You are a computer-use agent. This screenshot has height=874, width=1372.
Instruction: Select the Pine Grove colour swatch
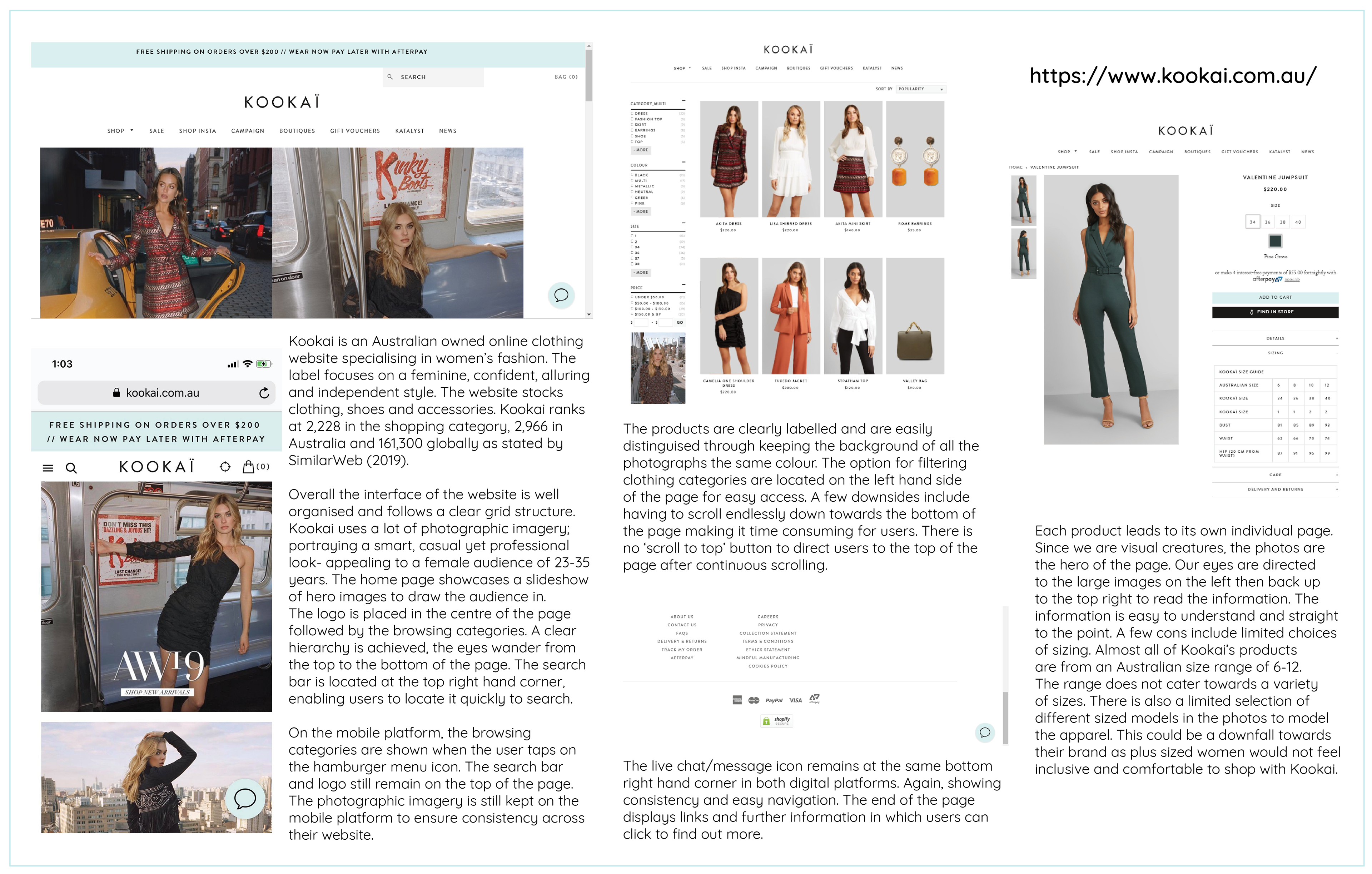coord(1275,241)
